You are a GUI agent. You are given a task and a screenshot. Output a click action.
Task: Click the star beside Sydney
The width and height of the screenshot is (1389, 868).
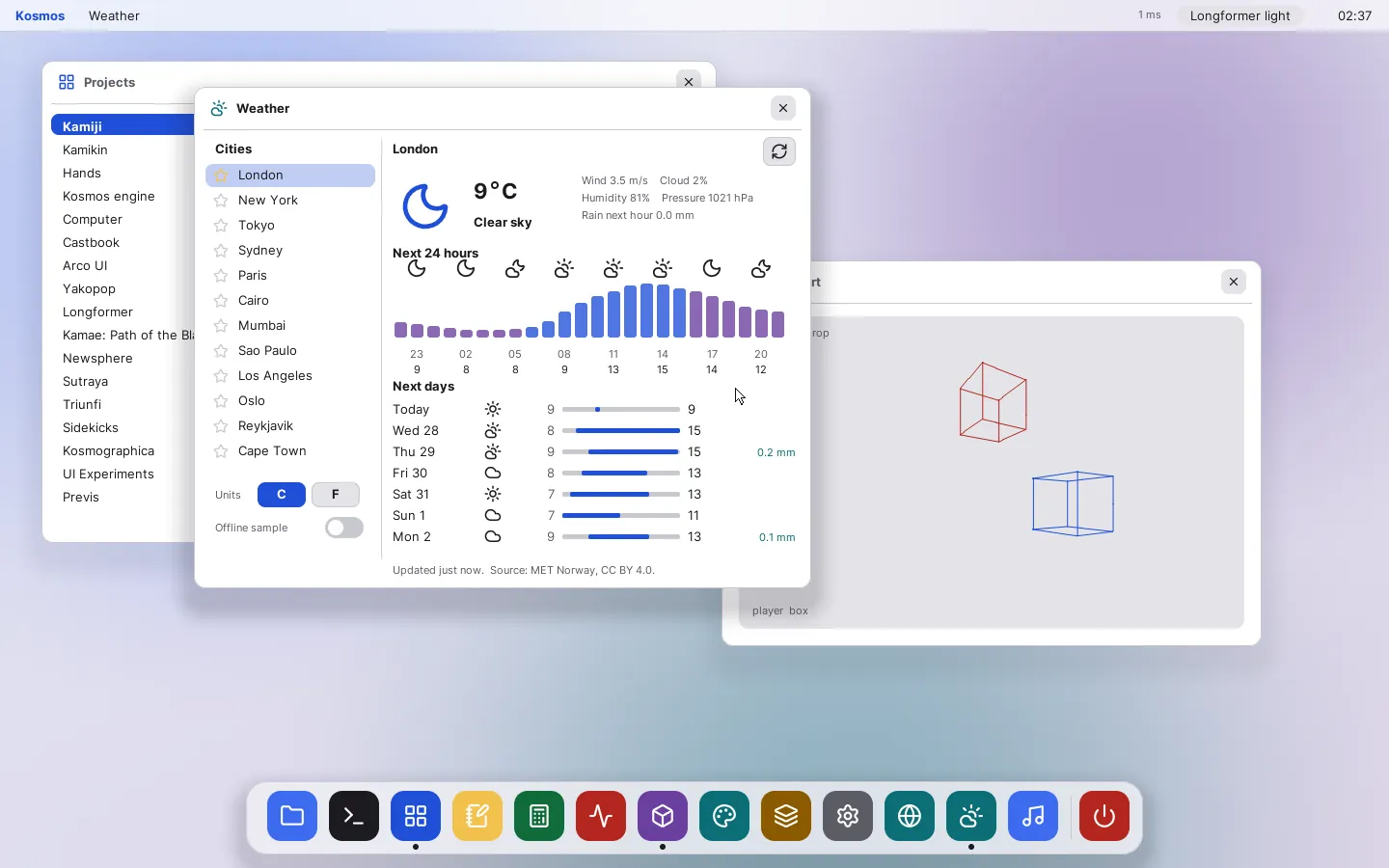point(221,251)
